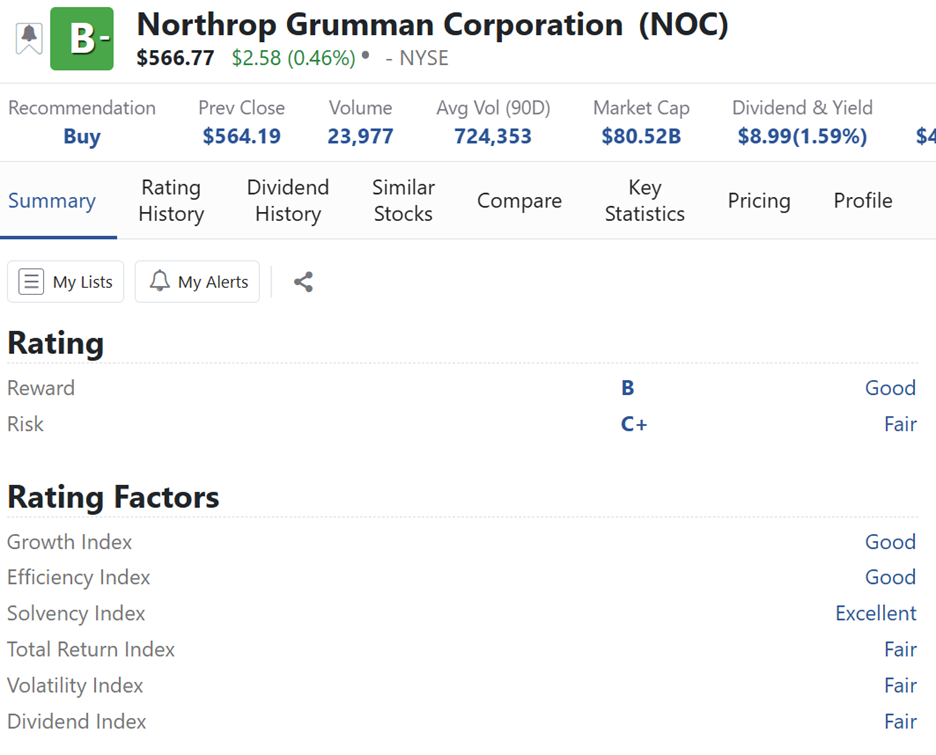936x755 pixels.
Task: Go to the Key Statistics tab
Action: point(645,201)
